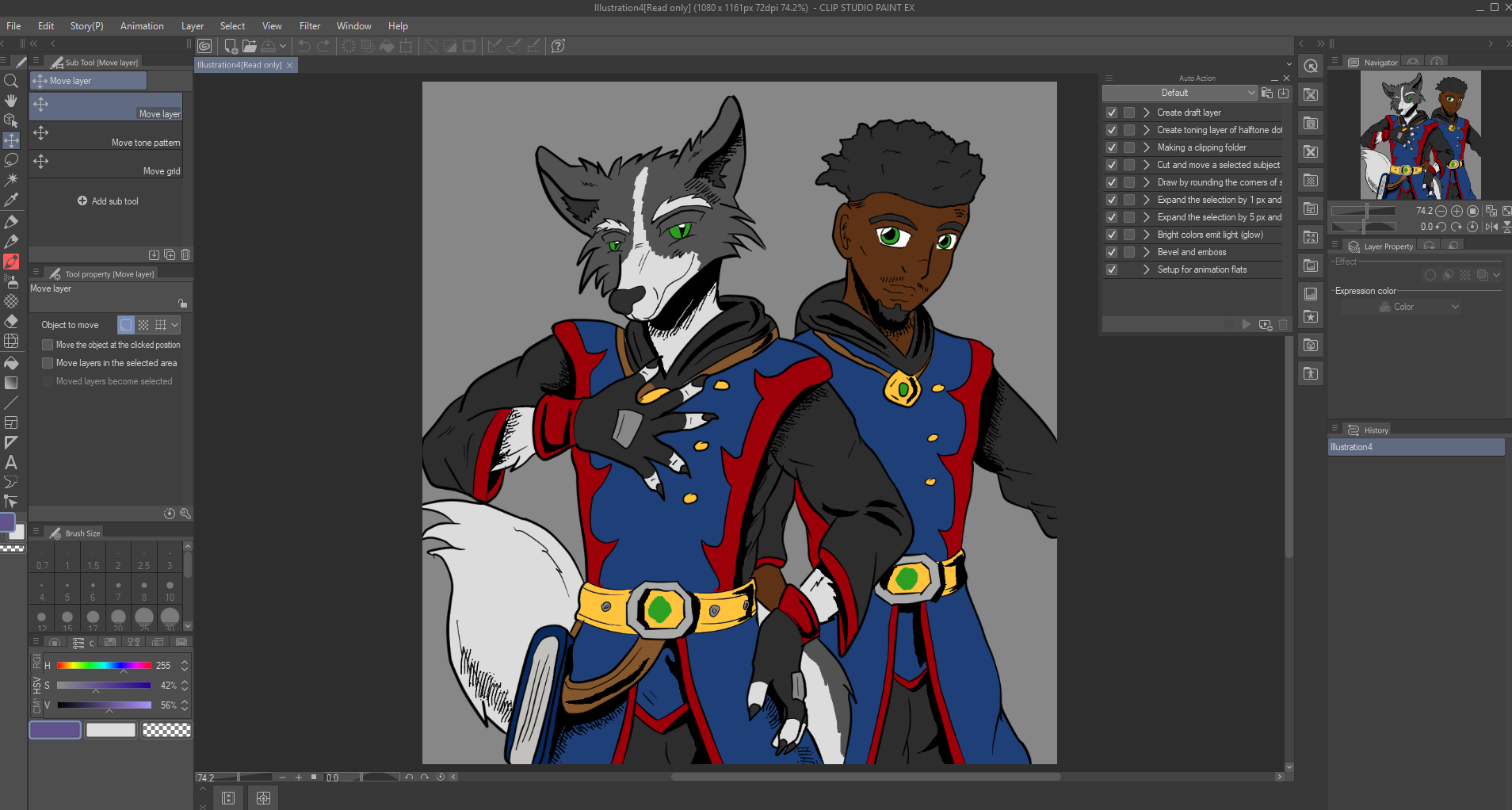
Task: Enable Move the object at clicked position
Action: pos(48,345)
